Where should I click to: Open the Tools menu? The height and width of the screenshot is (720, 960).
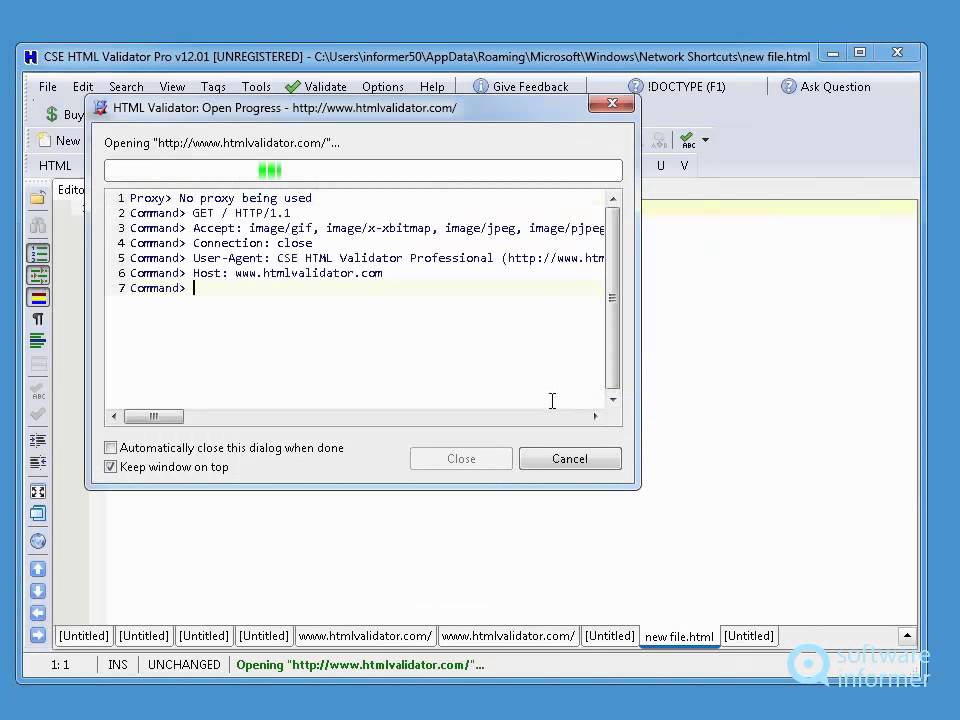click(x=256, y=86)
